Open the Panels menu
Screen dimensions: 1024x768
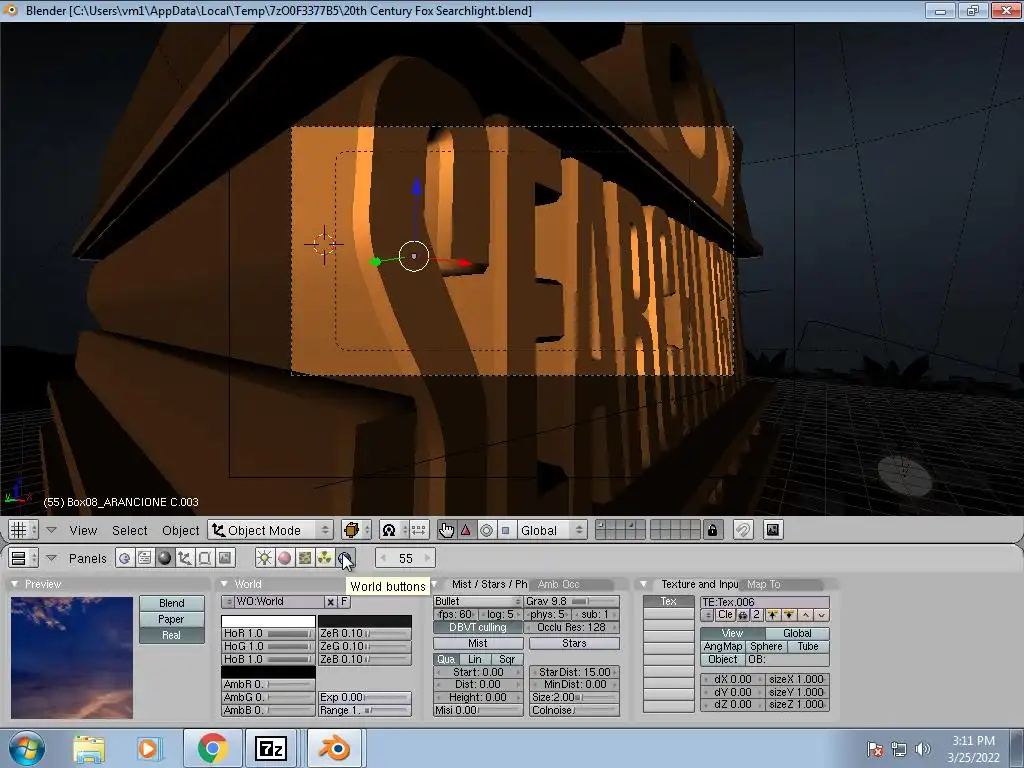(88, 558)
